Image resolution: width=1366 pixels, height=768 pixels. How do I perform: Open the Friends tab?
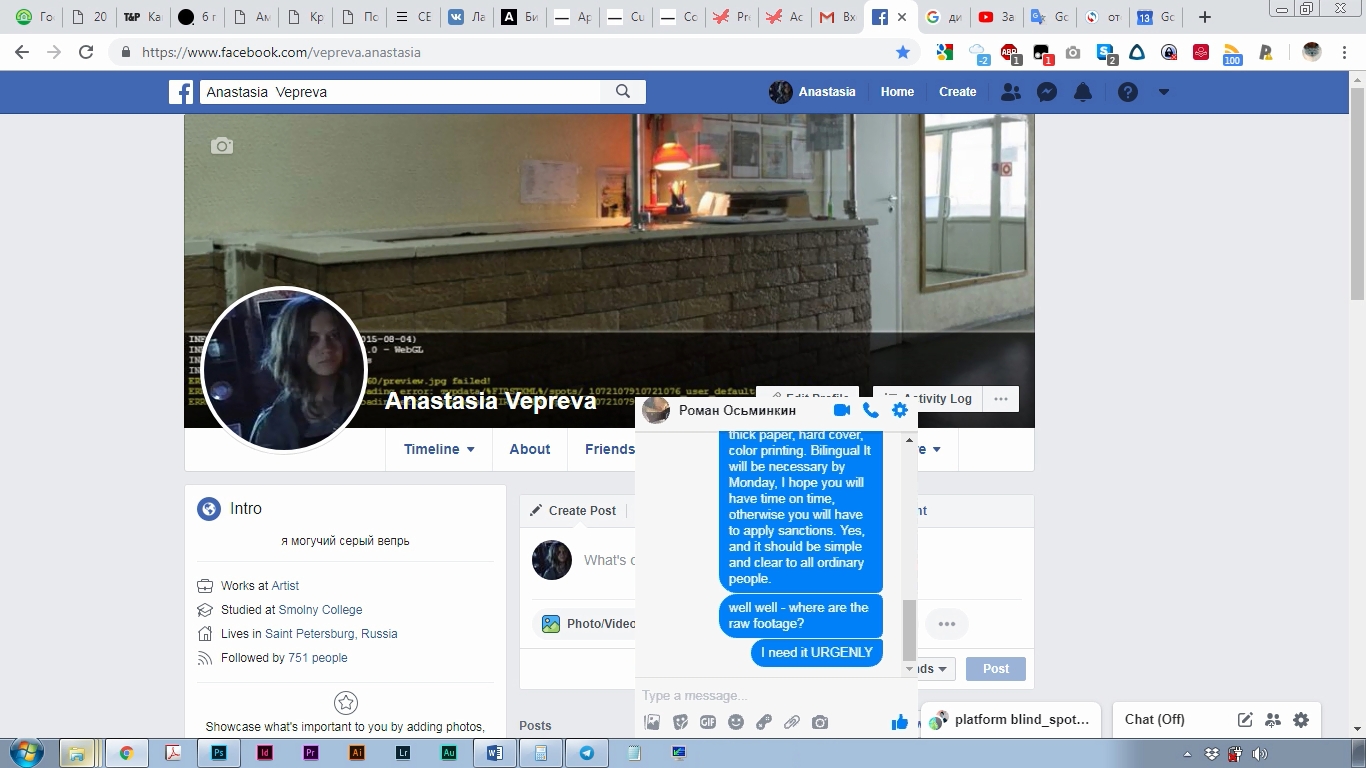click(x=610, y=449)
